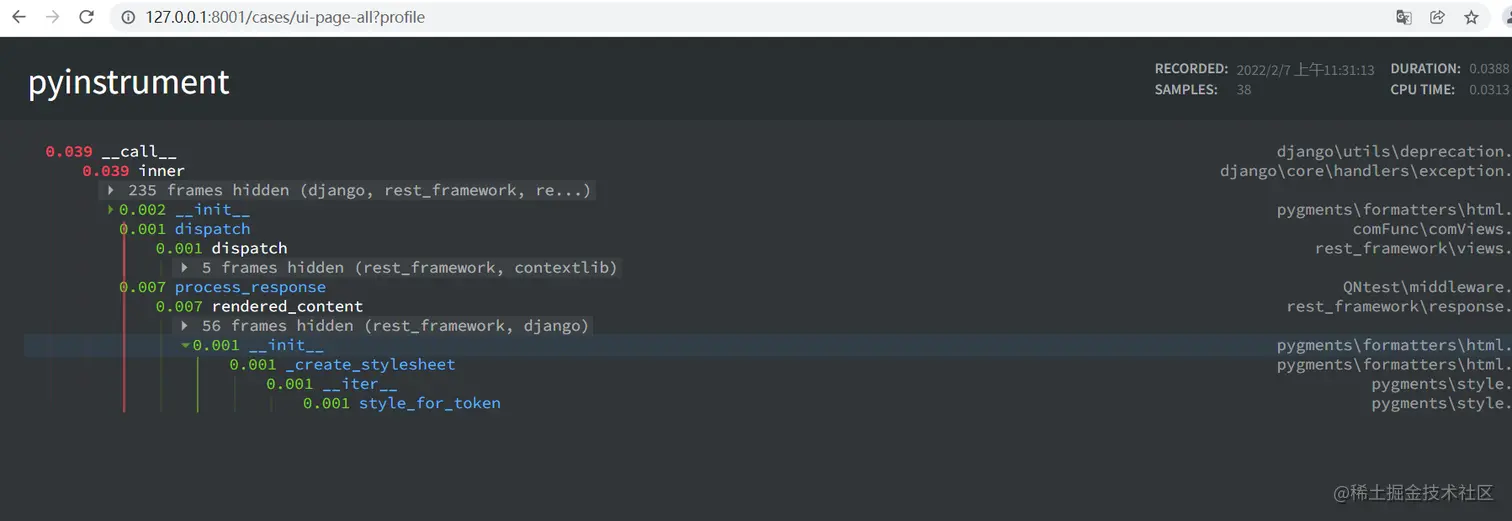Expand the 235 frames hidden group
This screenshot has width=1512, height=521.
[350, 190]
